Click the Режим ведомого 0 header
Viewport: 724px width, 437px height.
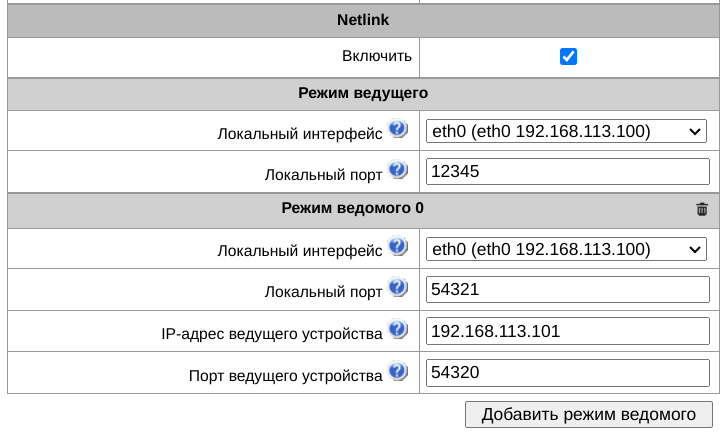[x=353, y=208]
